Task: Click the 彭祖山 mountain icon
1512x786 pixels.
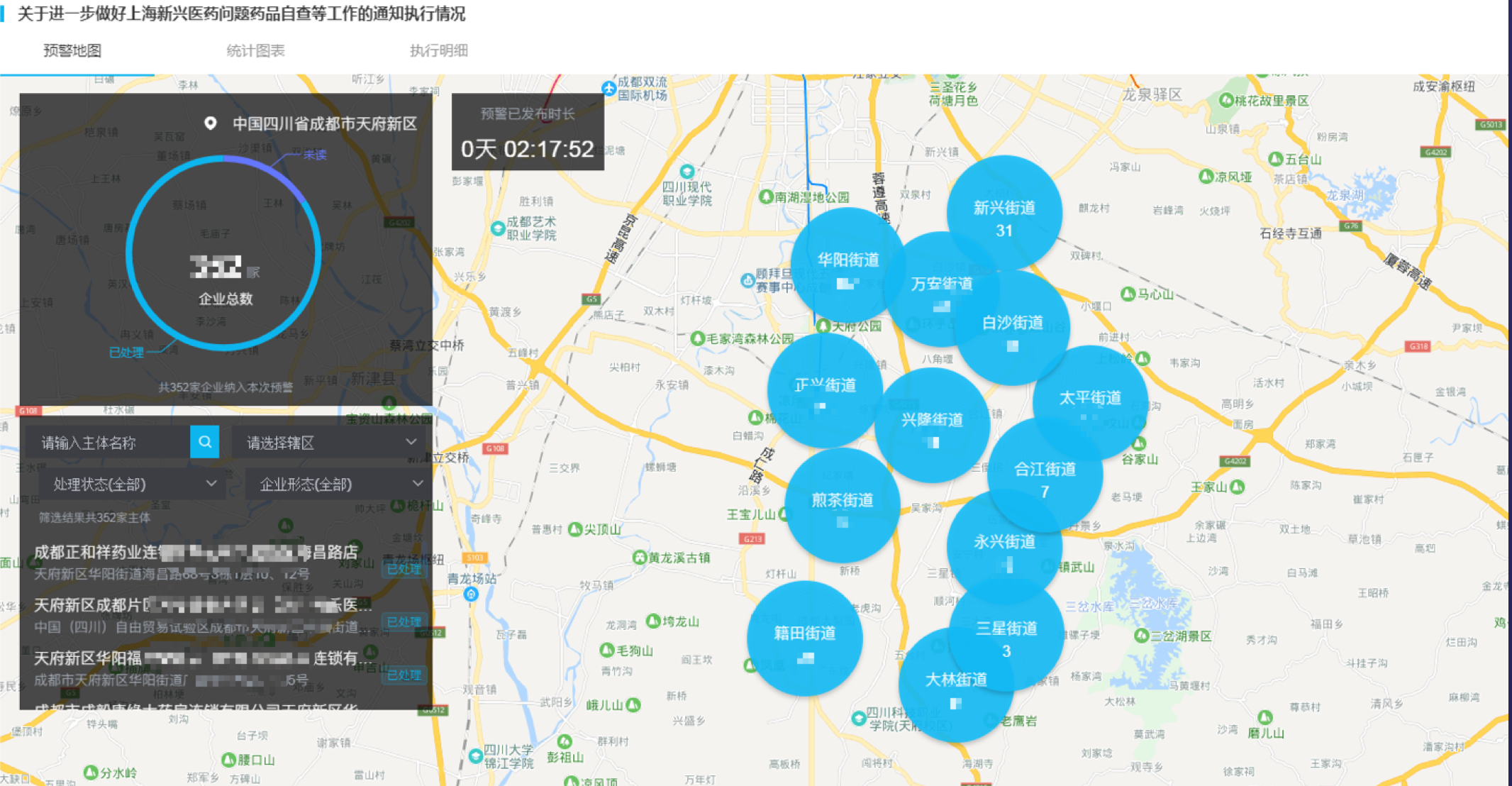Action: click(565, 742)
